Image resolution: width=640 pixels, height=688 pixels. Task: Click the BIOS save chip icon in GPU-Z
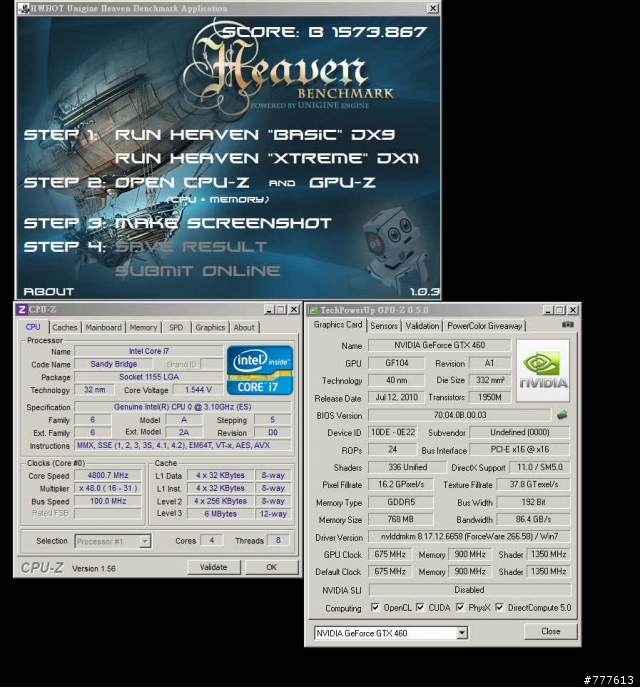[562, 415]
